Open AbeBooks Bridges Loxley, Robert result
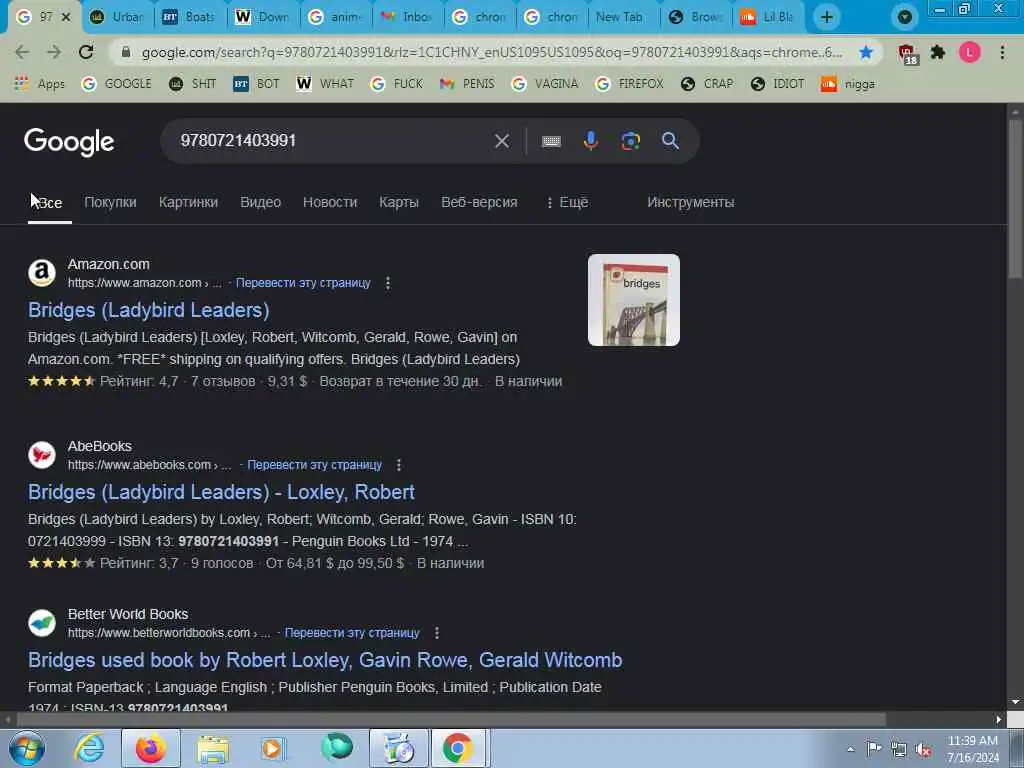This screenshot has width=1024, height=768. click(221, 492)
